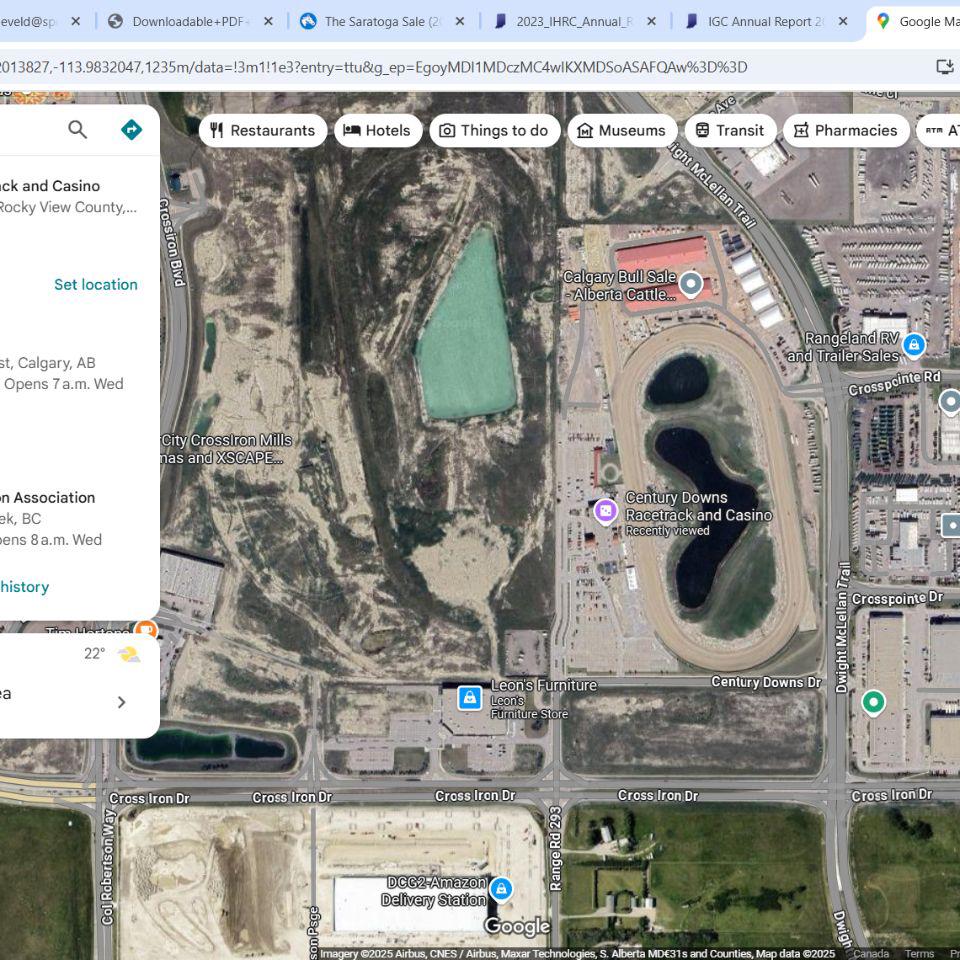960x960 pixels.
Task: Open the Century Downs Racetrack casino pin
Action: point(605,511)
